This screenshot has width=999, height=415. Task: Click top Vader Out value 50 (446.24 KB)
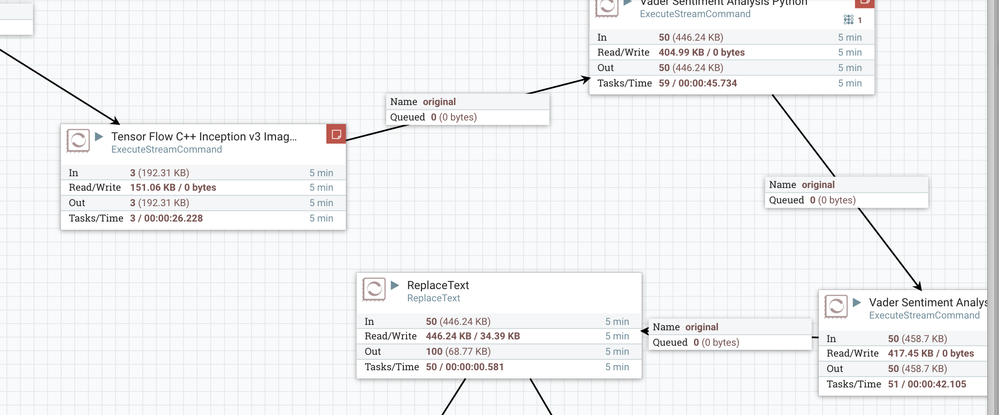point(691,68)
